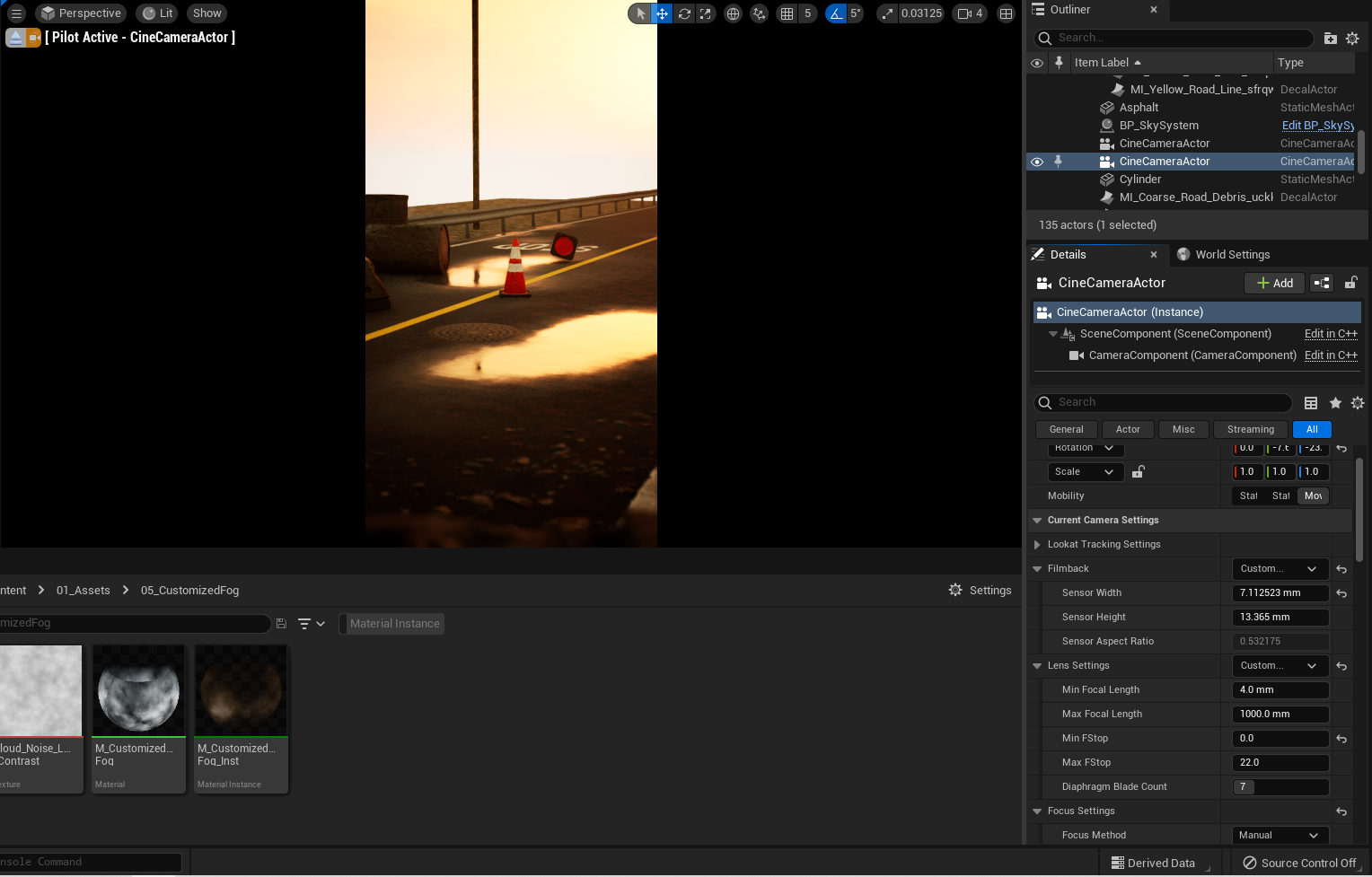Image resolution: width=1372 pixels, height=877 pixels.
Task: Select CameraComponent in component tree
Action: click(1192, 355)
